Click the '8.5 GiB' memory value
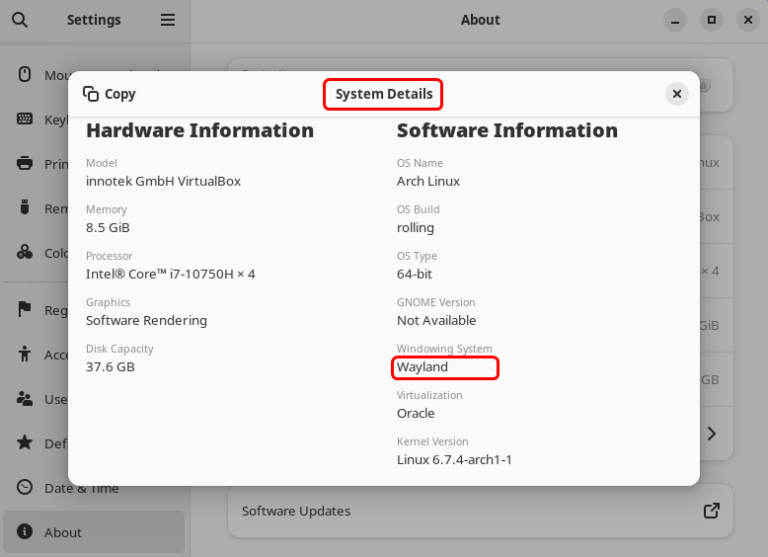Screen dimensions: 768x557 click(108, 228)
